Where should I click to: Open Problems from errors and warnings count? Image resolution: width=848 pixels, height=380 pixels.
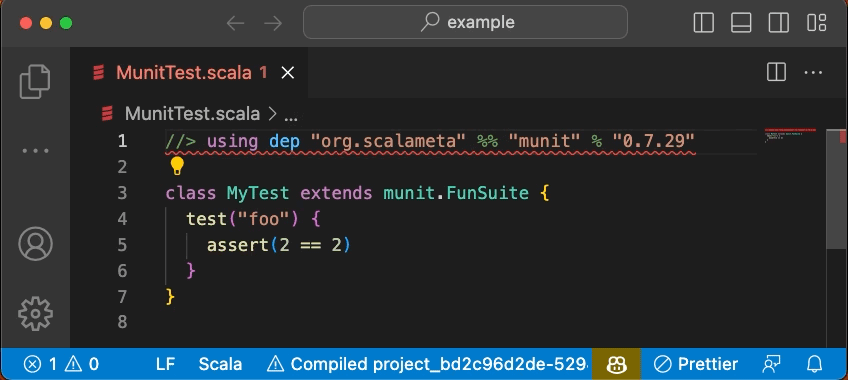click(x=61, y=364)
